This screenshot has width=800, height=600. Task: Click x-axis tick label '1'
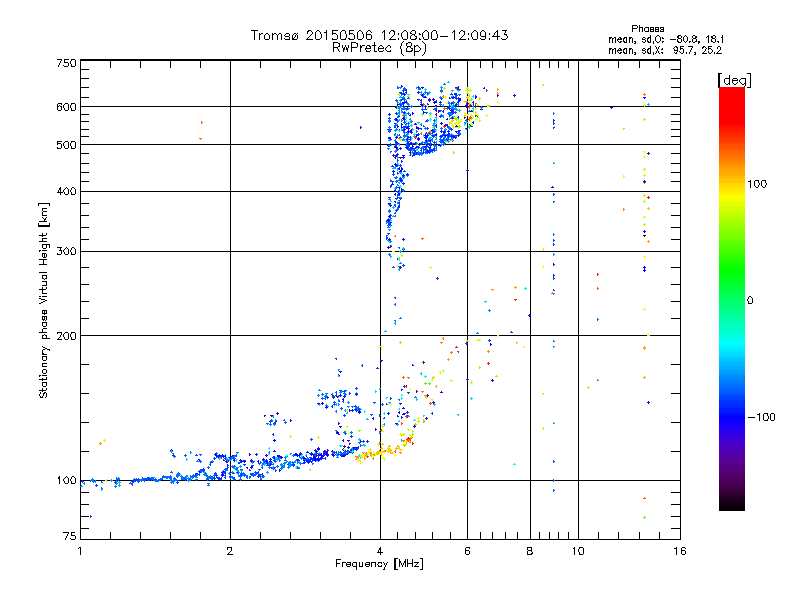click(80, 551)
